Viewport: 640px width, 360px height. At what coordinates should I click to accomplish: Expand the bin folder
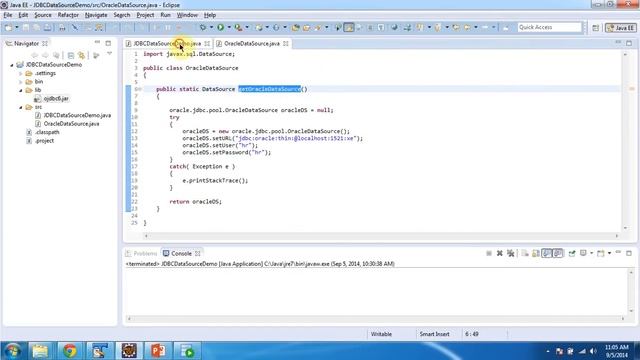pos(20,82)
